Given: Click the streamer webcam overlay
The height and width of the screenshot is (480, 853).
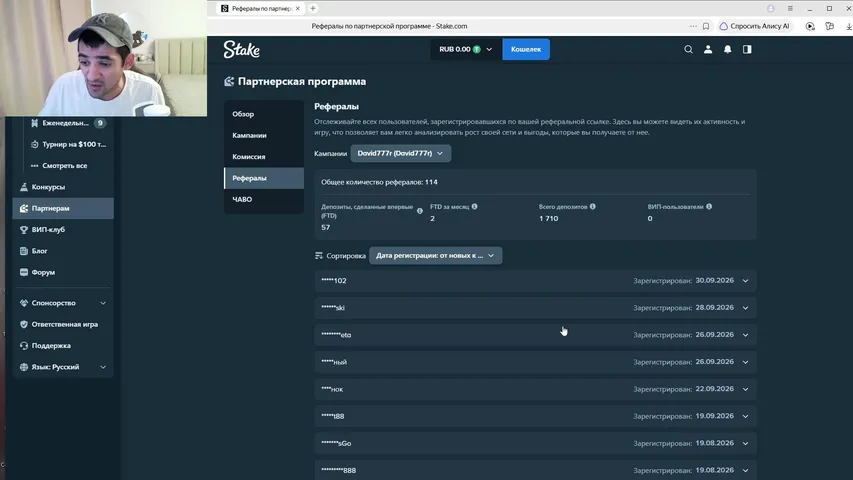Looking at the screenshot, I should coord(103,58).
